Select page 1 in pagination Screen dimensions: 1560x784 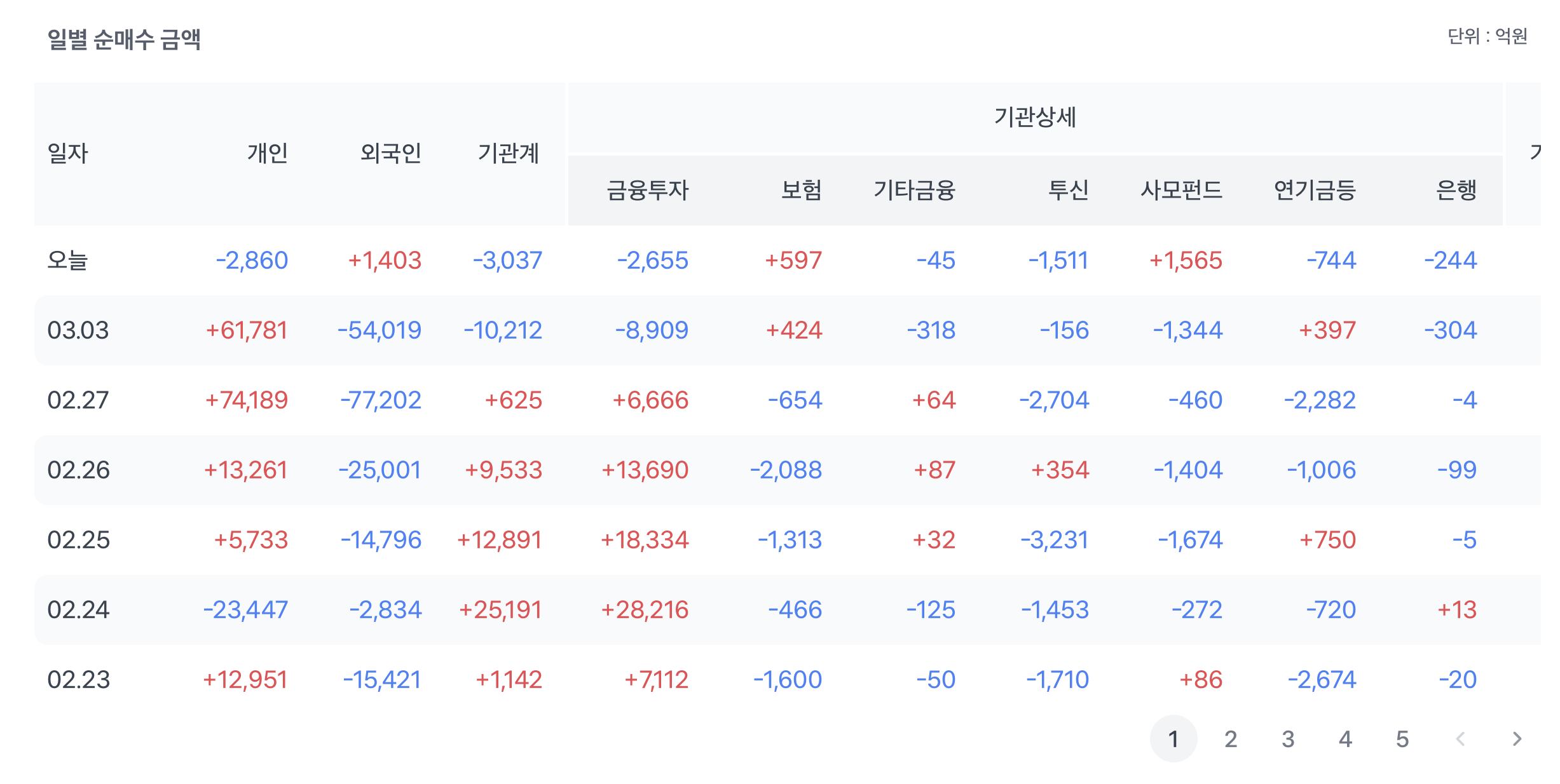[1173, 738]
